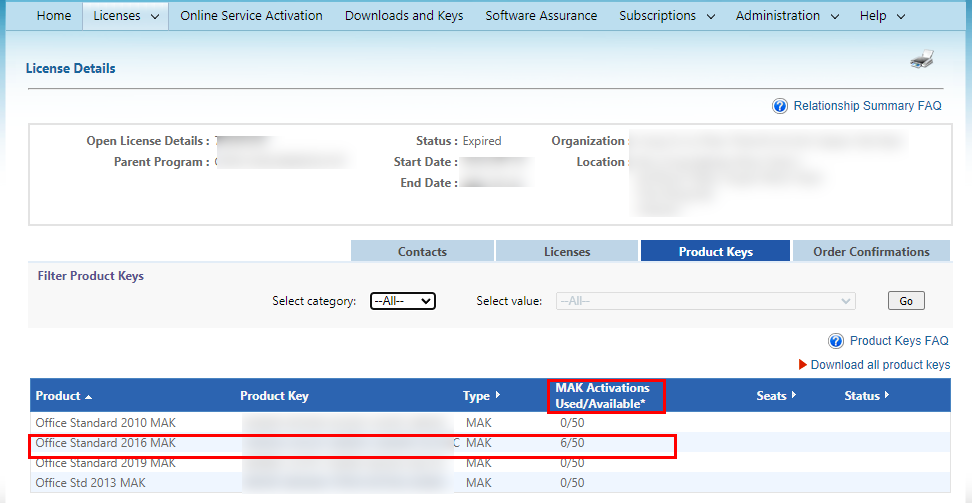This screenshot has width=972, height=503.
Task: Go to the Home menu item
Action: (54, 16)
